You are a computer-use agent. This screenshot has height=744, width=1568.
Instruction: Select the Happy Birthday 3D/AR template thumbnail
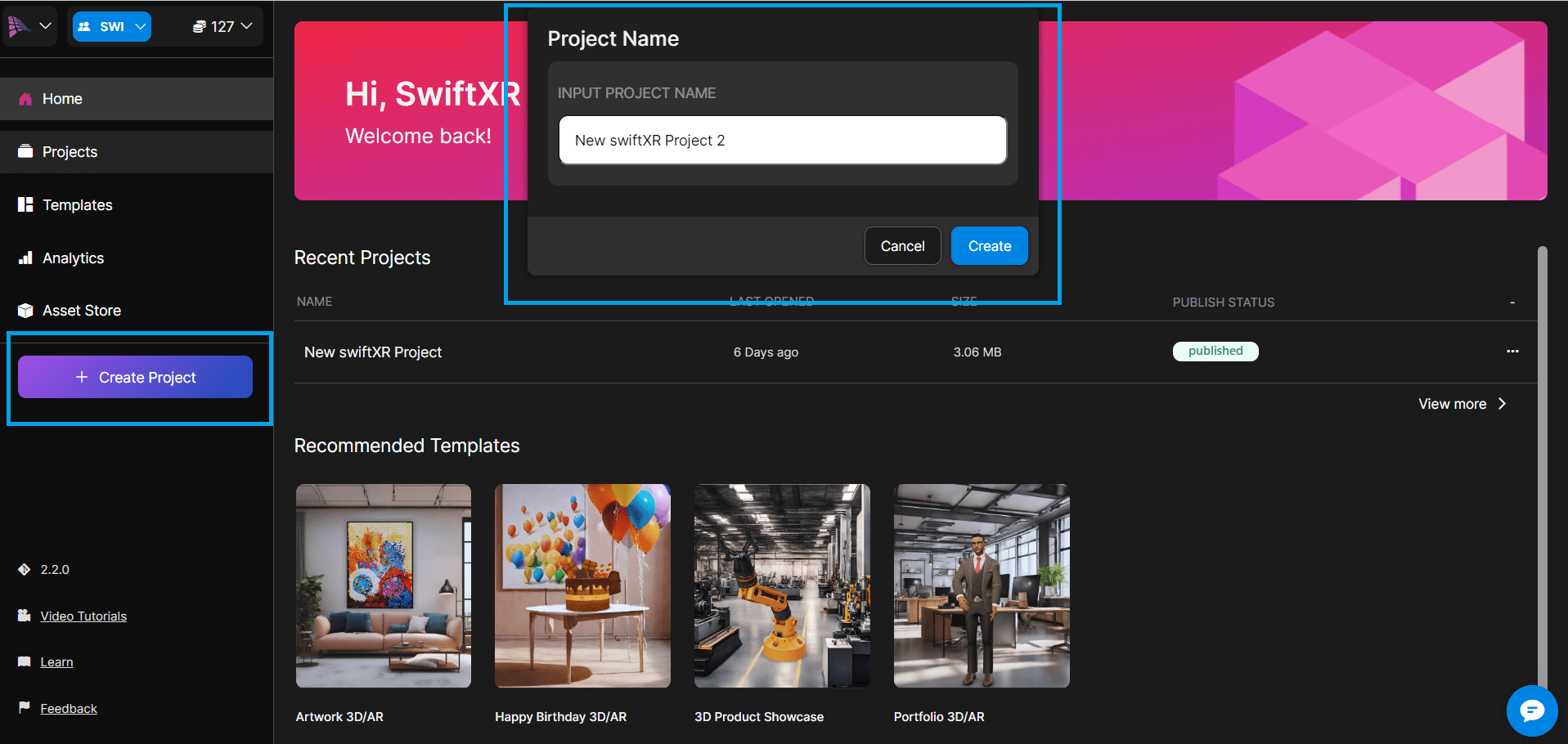pos(582,585)
